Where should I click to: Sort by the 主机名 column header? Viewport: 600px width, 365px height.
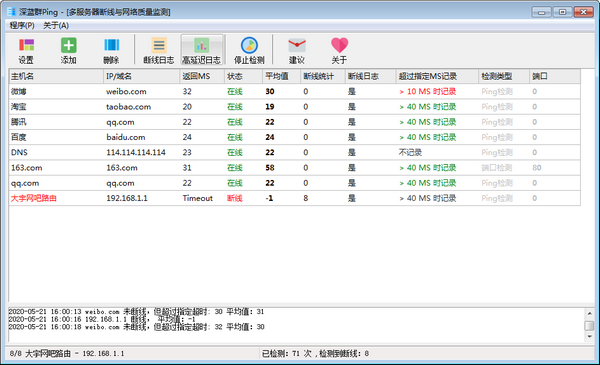[56, 76]
